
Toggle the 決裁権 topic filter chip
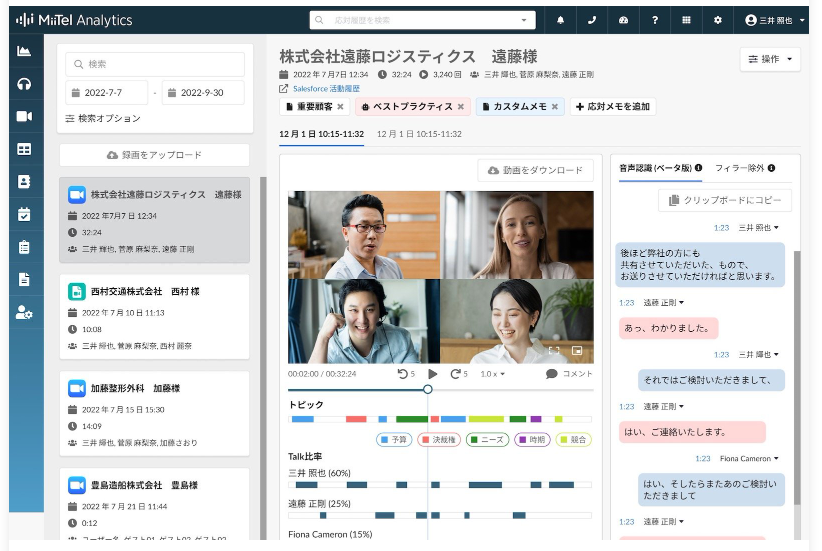tap(439, 439)
